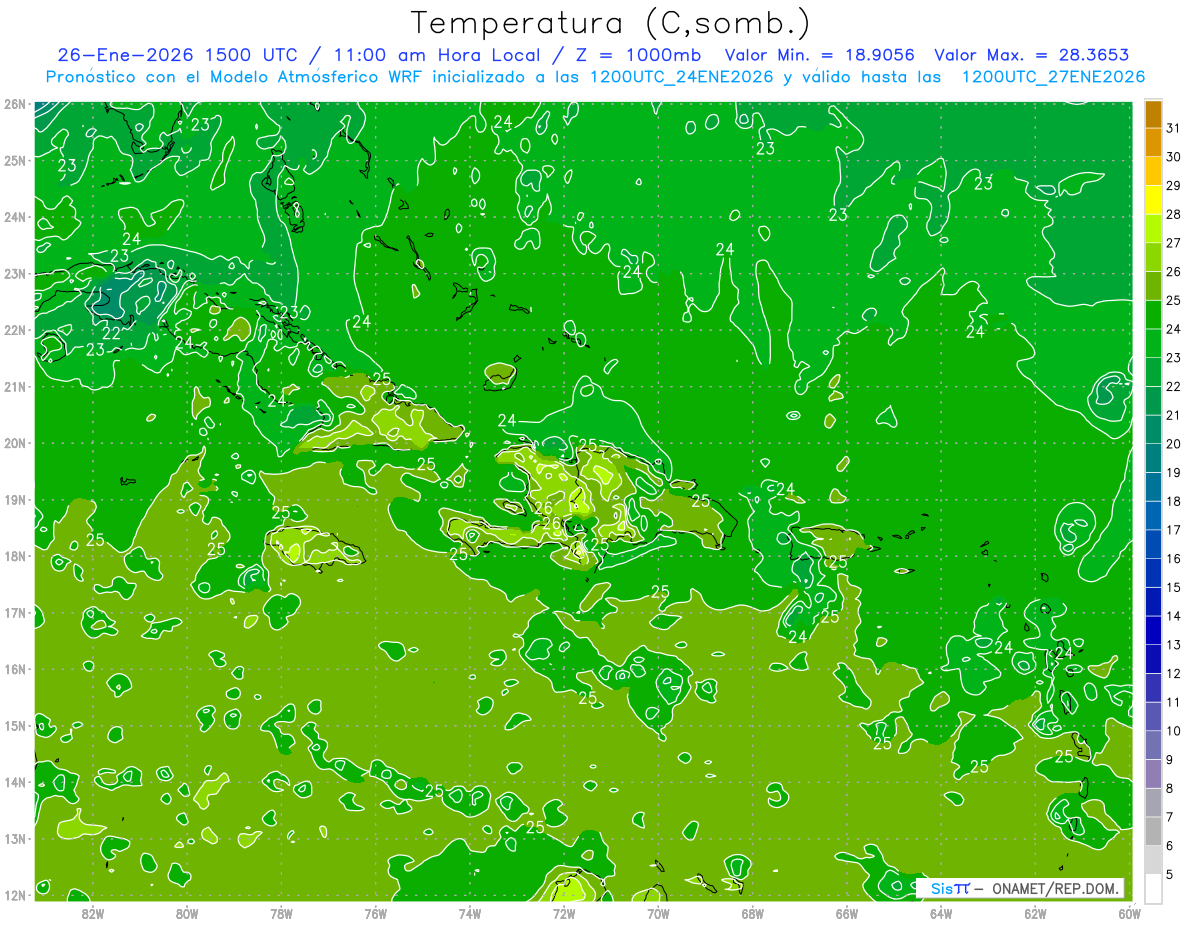Click color scale label 21
Image resolution: width=1200 pixels, height=927 pixels.
point(1173,415)
